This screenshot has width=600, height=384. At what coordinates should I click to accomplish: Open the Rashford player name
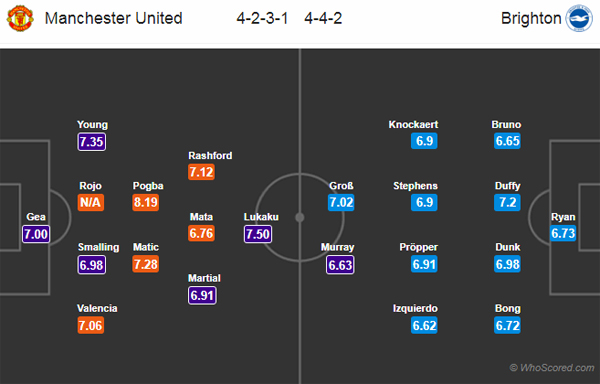[210, 156]
